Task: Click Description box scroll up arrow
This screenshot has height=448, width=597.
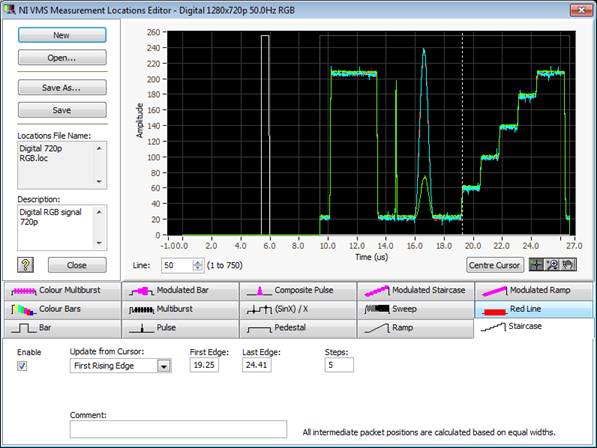Action: click(x=99, y=212)
